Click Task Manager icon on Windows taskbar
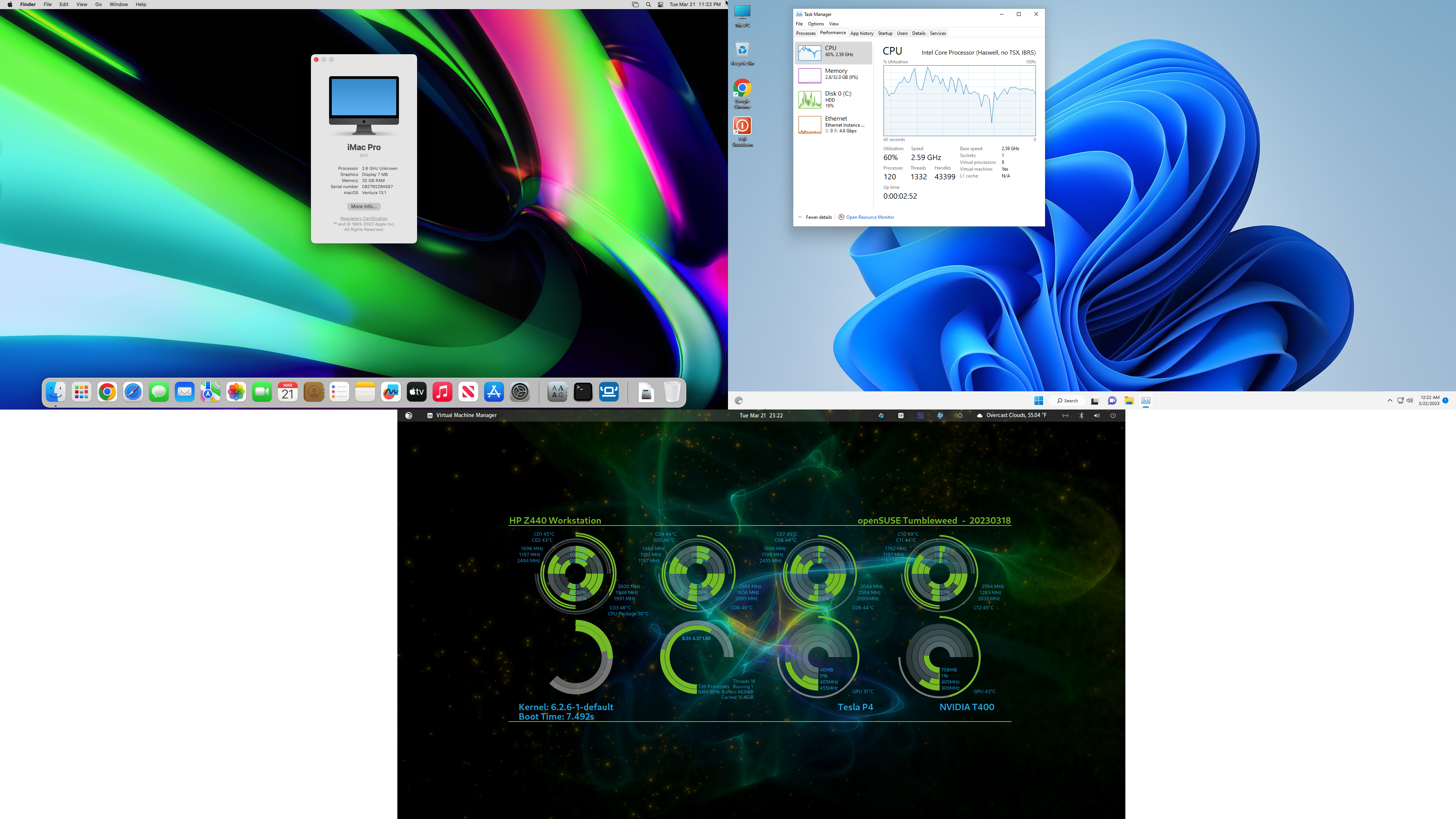The width and height of the screenshot is (1456, 819). 1146,401
